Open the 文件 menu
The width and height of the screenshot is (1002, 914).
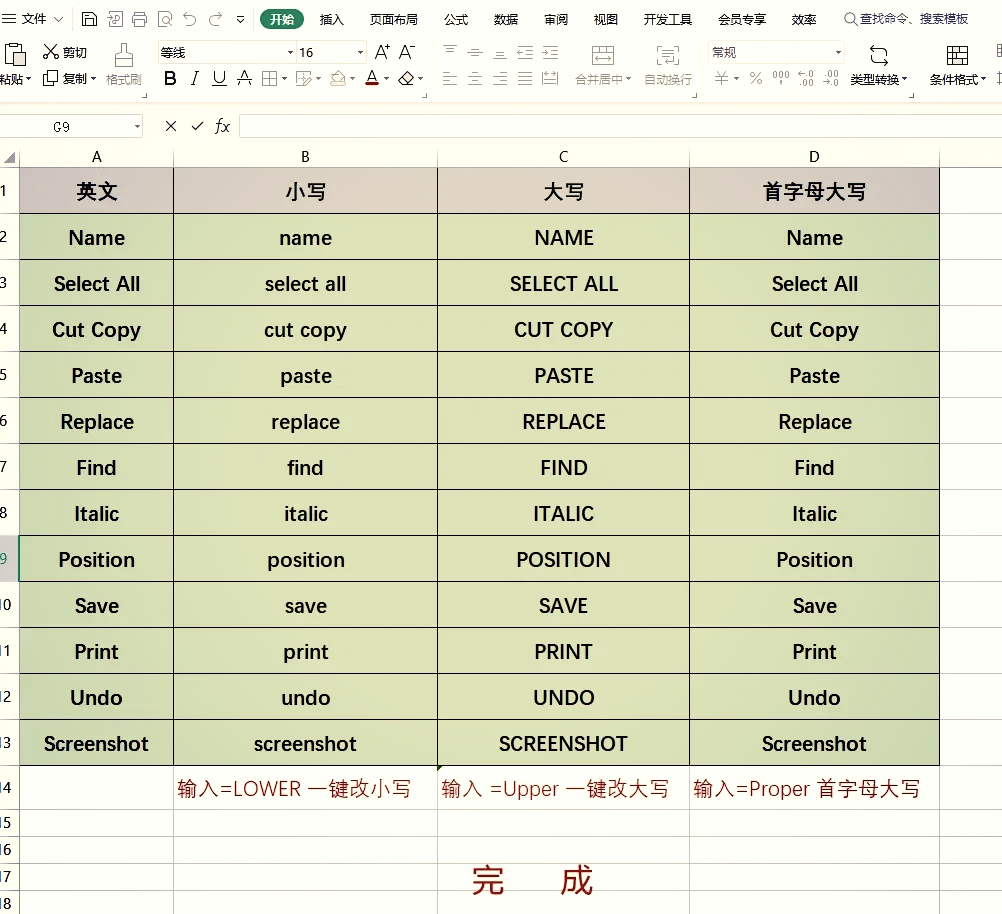(x=33, y=19)
